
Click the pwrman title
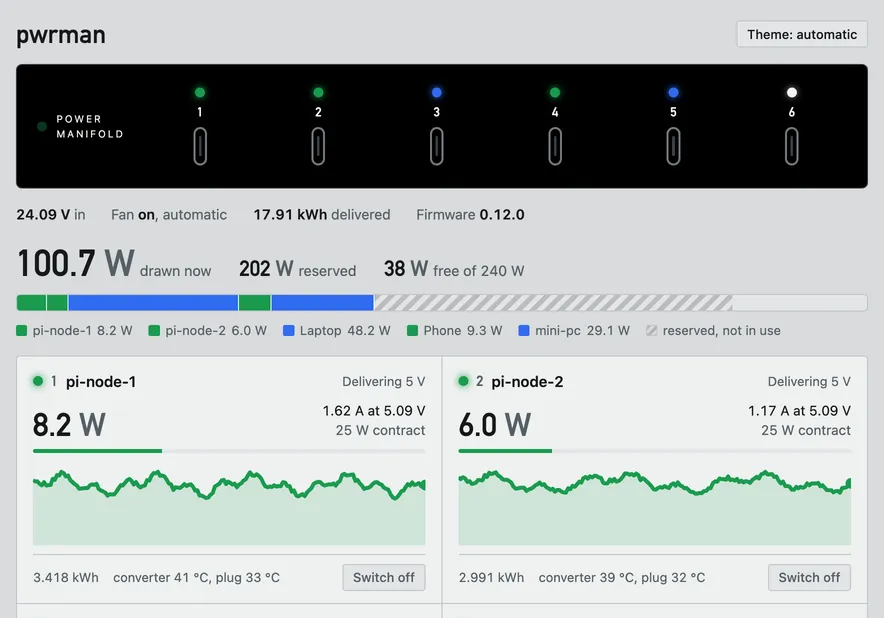click(x=61, y=35)
